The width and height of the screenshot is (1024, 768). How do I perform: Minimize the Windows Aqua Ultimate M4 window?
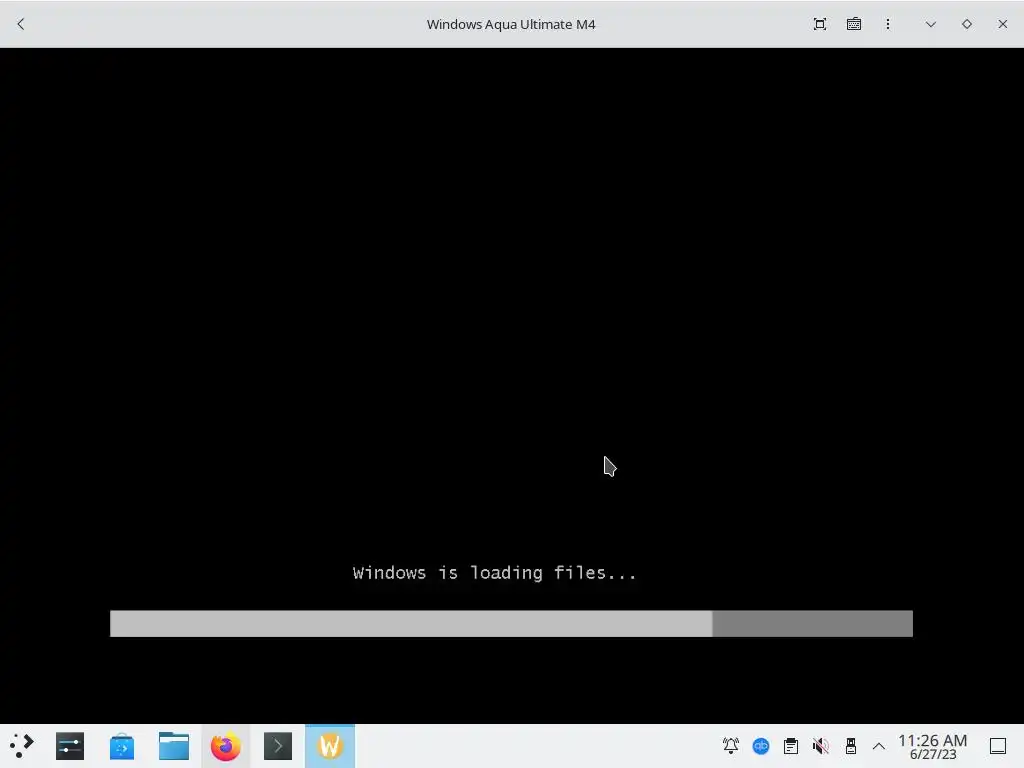click(931, 24)
